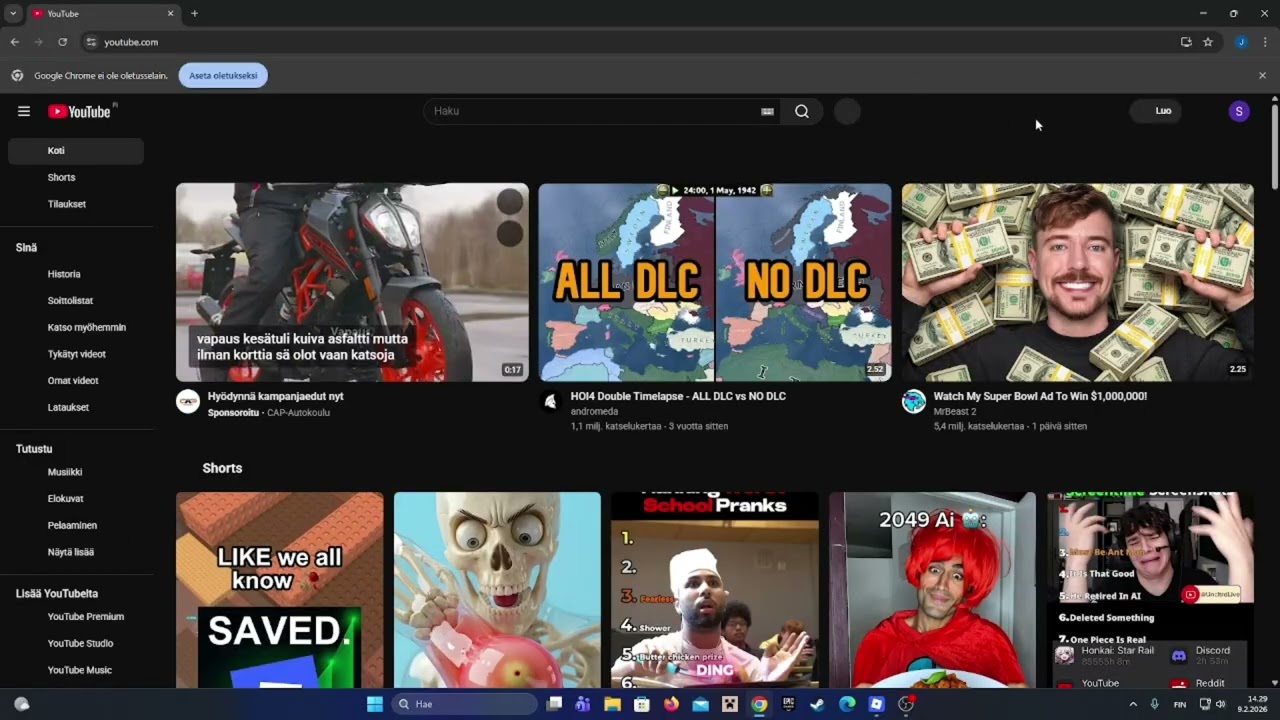The image size is (1280, 720).
Task: Open Minecraft from the taskbar
Action: 730,704
